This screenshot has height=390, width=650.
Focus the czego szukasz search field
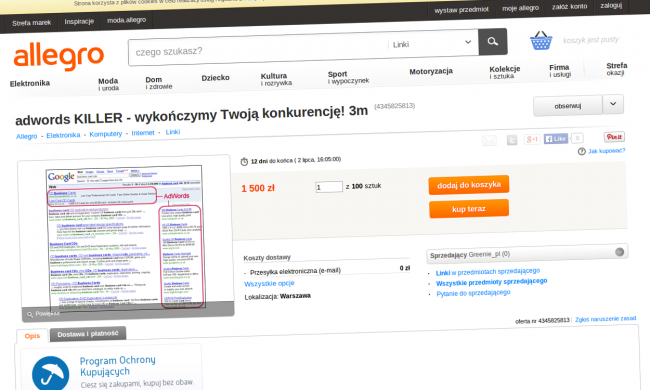tap(258, 49)
